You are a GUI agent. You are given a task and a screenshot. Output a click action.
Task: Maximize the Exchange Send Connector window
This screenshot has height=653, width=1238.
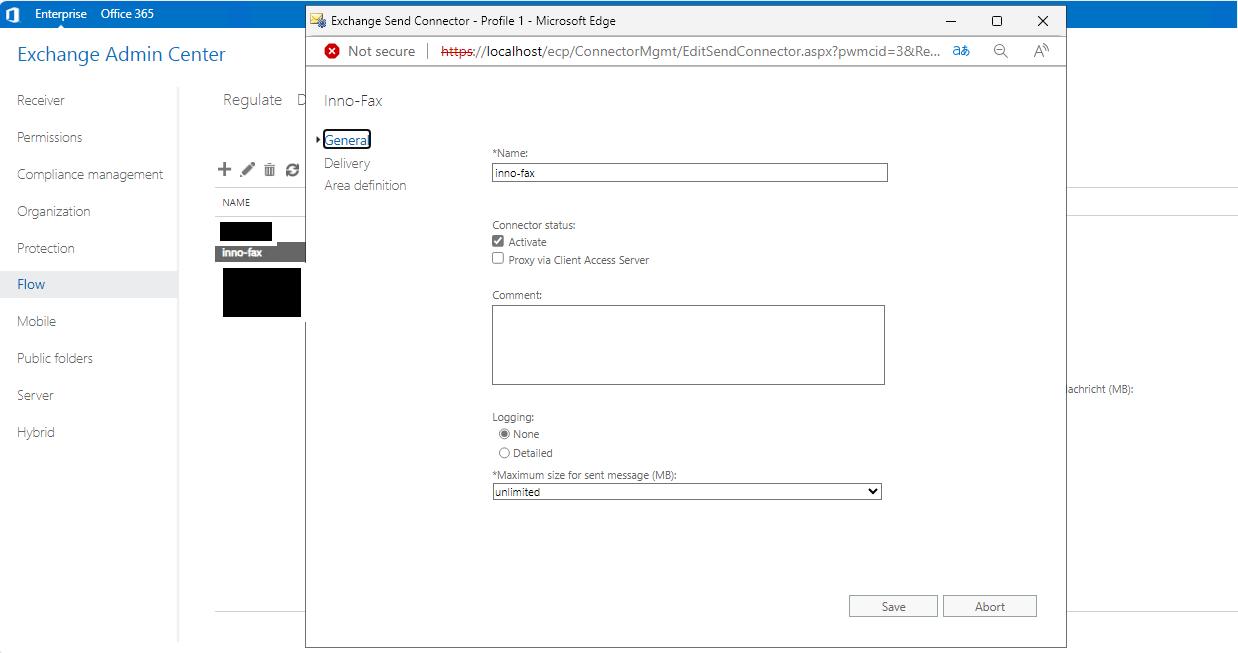click(997, 21)
